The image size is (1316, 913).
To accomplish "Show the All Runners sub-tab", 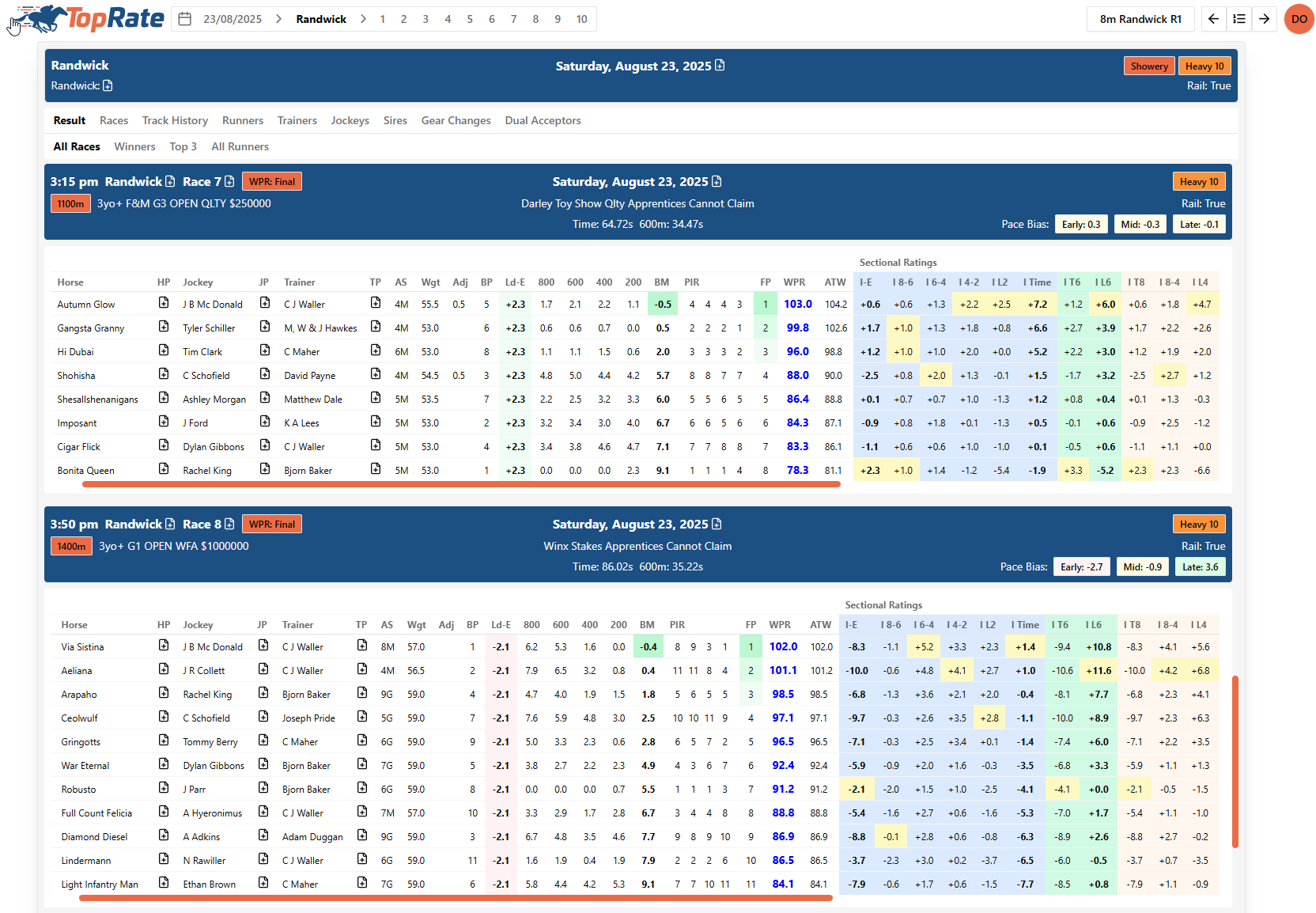I will pyautogui.click(x=240, y=146).
